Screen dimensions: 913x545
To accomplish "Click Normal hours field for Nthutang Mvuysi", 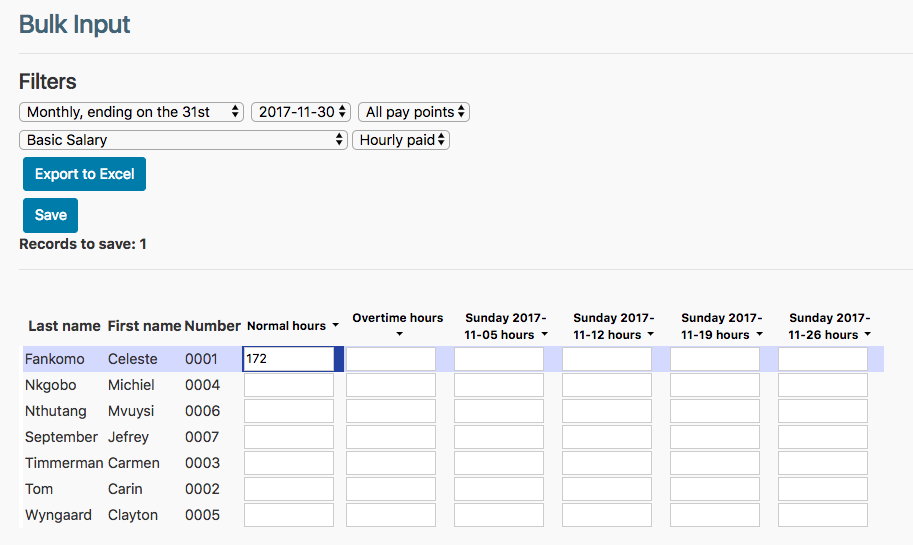I will [288, 411].
